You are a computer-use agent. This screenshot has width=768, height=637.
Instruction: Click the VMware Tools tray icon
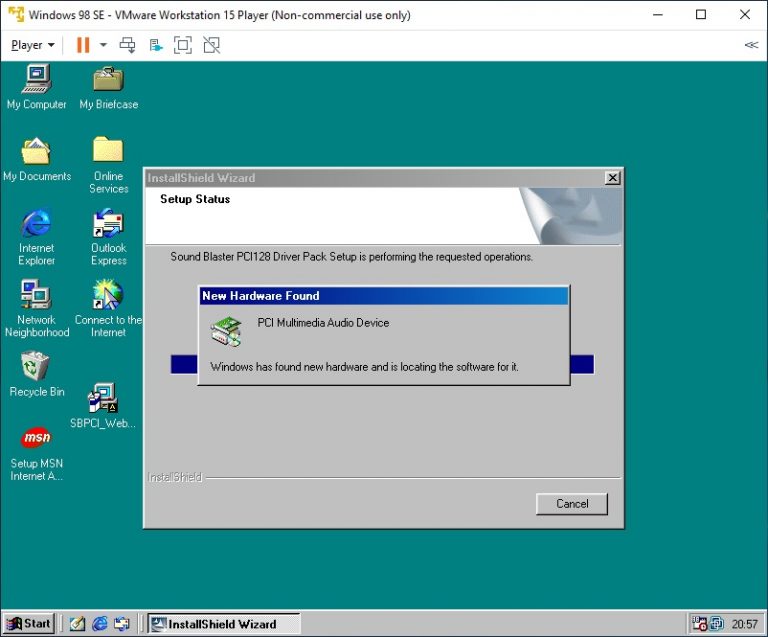click(x=717, y=624)
